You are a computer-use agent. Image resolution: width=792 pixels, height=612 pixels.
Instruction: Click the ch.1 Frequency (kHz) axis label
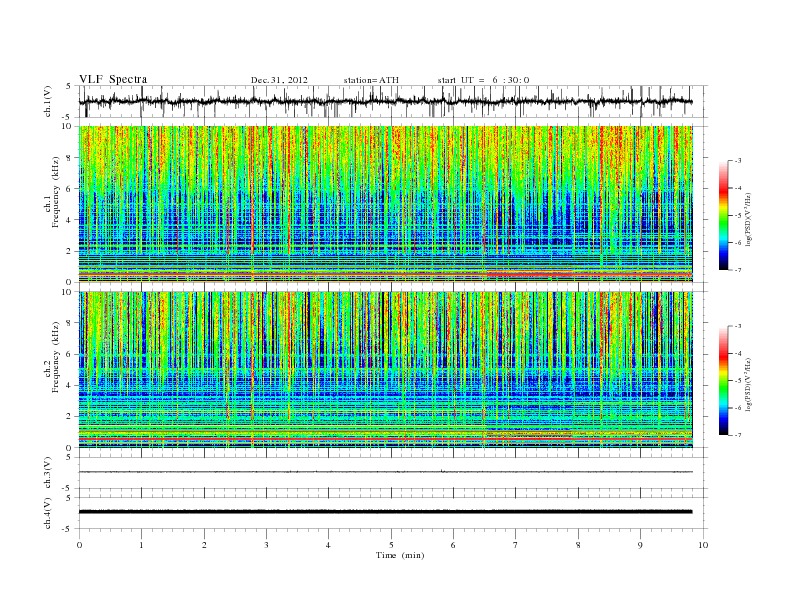(52, 204)
